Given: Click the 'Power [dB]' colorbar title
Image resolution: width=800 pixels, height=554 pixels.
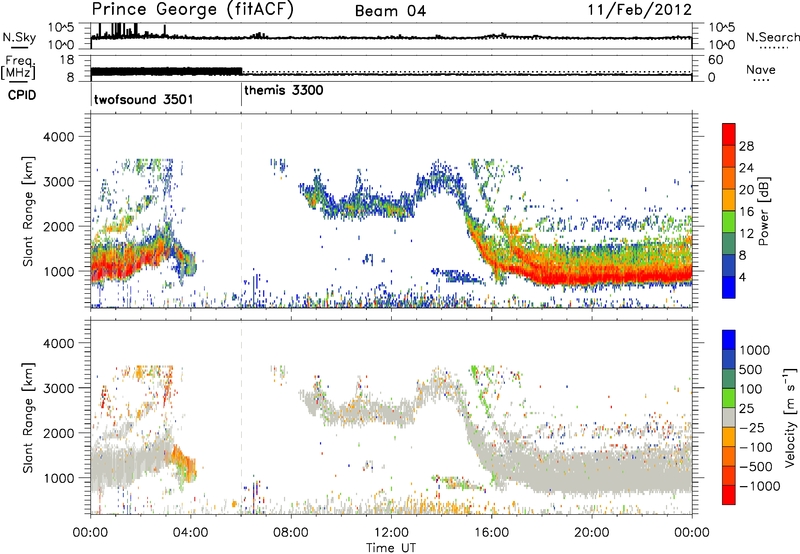Looking at the screenshot, I should 764,211.
